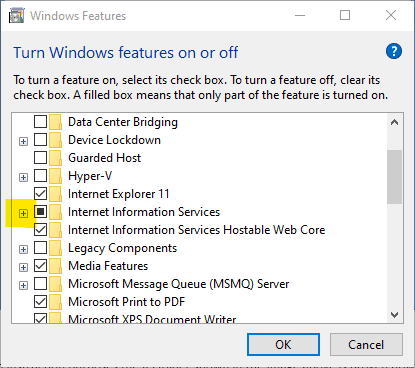
Task: Enable the Data Center Bridging checkbox
Action: point(40,122)
